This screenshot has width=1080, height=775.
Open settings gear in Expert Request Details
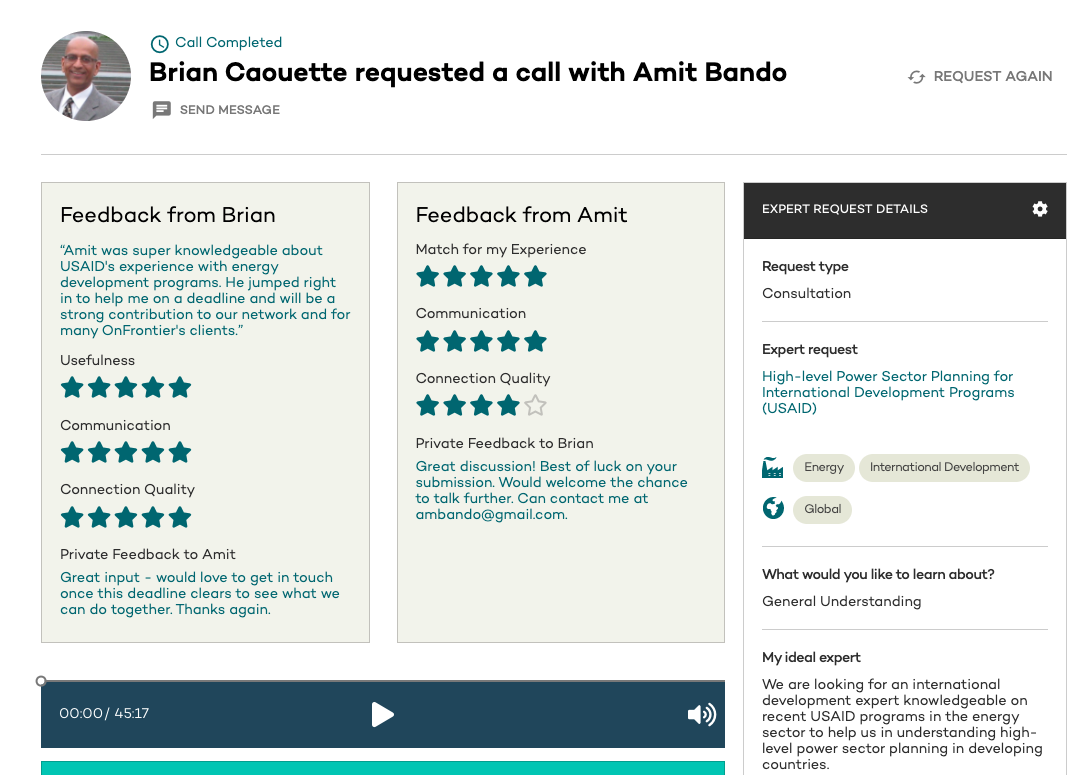[x=1039, y=209]
